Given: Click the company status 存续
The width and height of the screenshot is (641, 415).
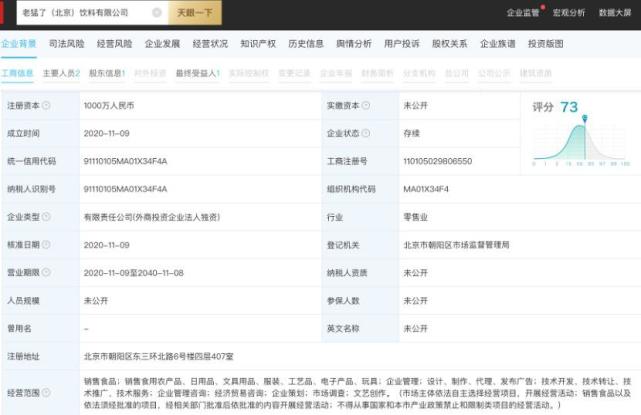Looking at the screenshot, I should (x=411, y=133).
